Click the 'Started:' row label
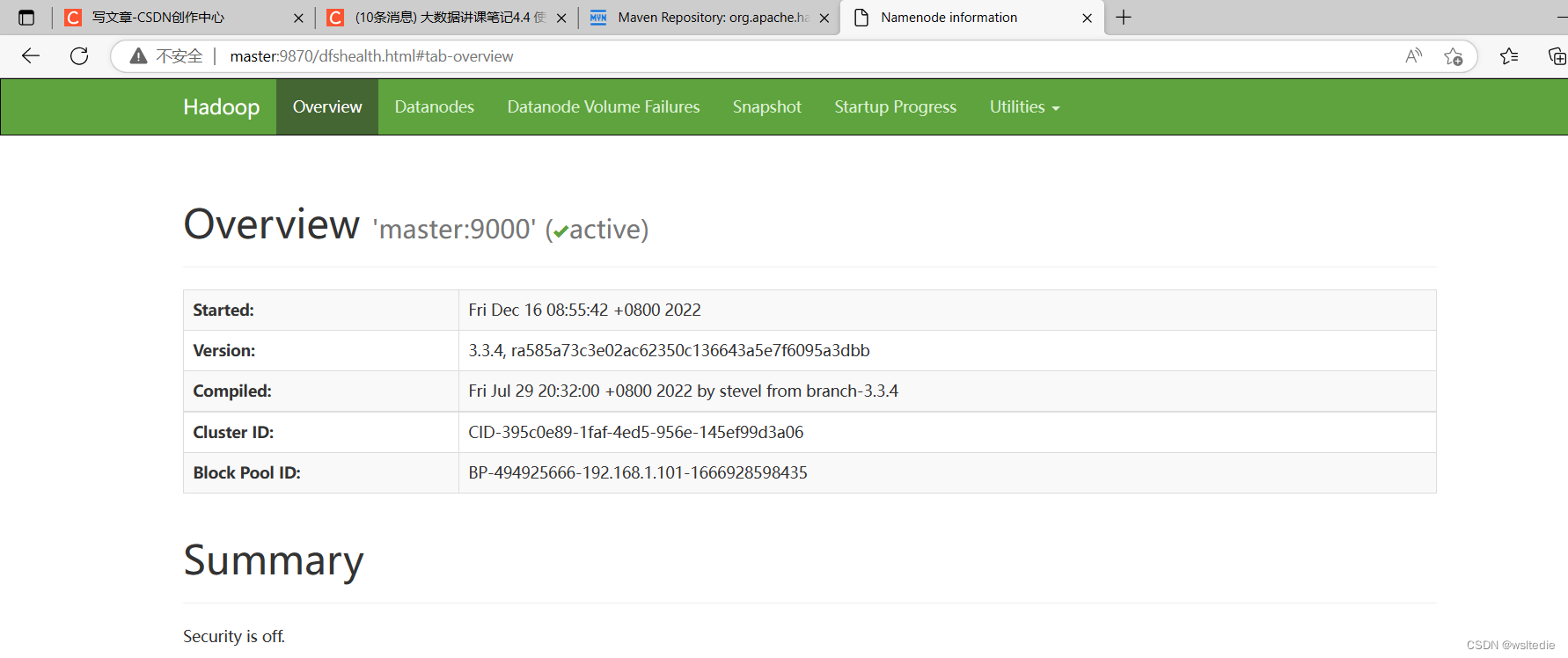Screen dimensions: 1568x658 click(223, 311)
